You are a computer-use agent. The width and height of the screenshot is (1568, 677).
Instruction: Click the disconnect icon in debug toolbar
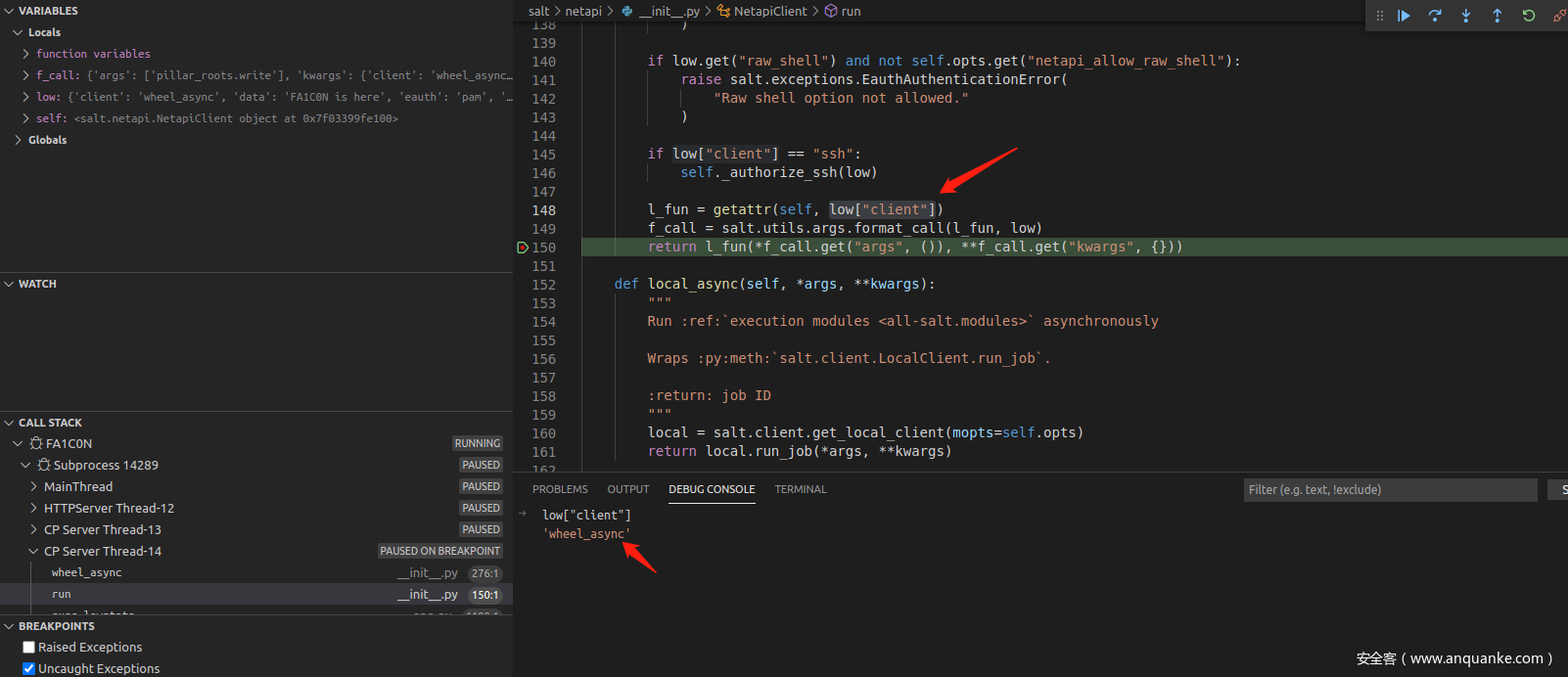pyautogui.click(x=1558, y=16)
